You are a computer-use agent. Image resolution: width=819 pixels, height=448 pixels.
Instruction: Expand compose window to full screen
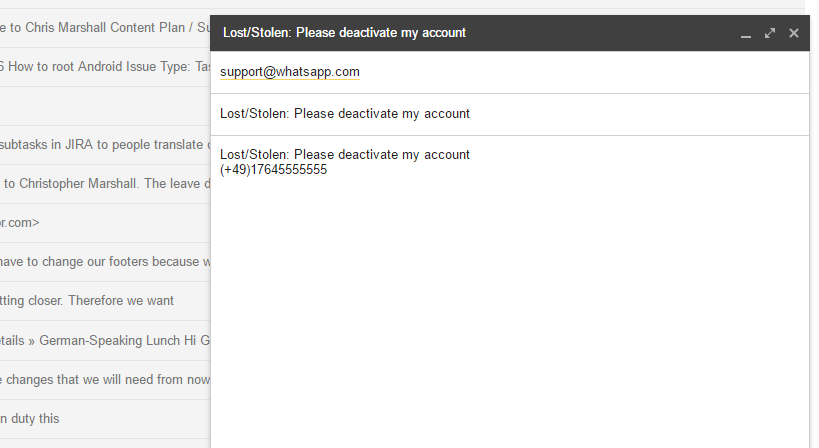click(770, 33)
